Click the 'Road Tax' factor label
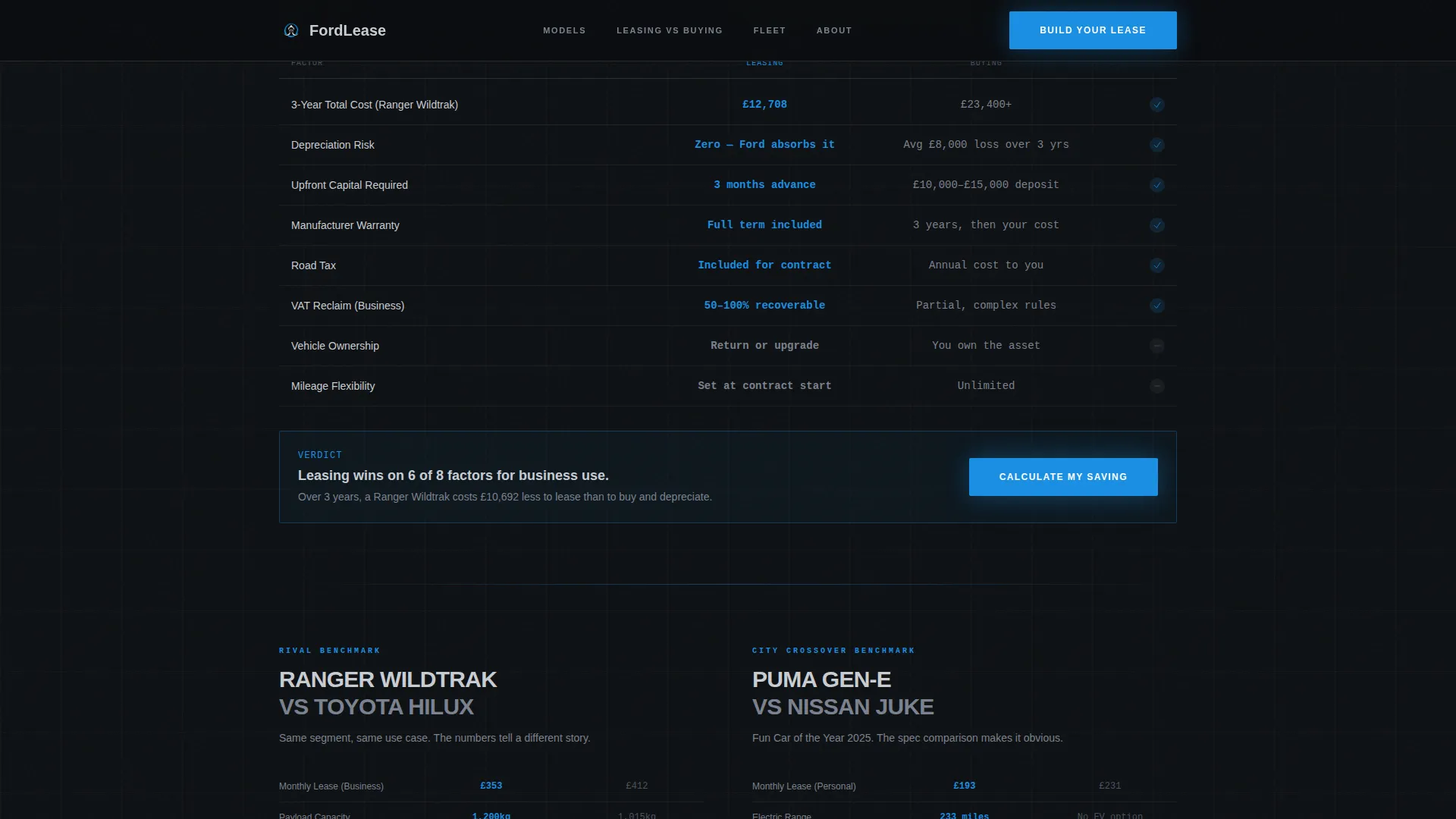The height and width of the screenshot is (819, 1456). pyautogui.click(x=313, y=265)
